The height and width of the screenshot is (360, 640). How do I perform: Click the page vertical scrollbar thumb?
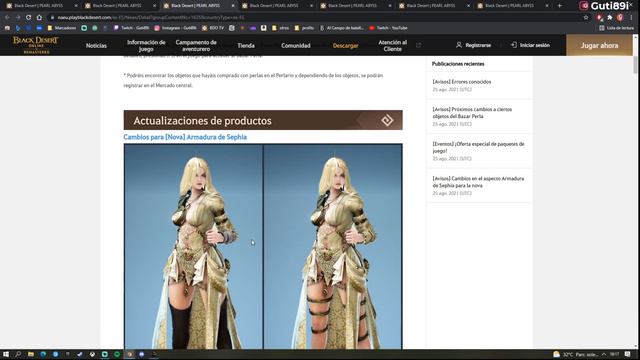(x=635, y=65)
